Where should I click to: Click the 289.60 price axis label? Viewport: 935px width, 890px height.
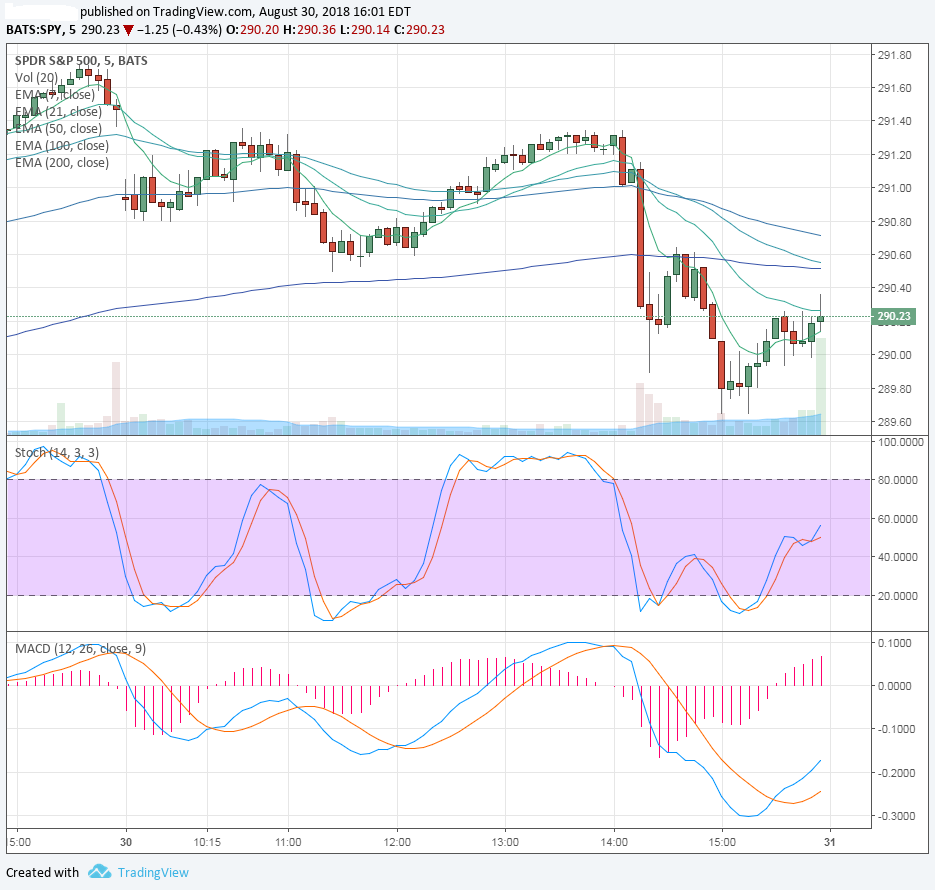pos(894,422)
